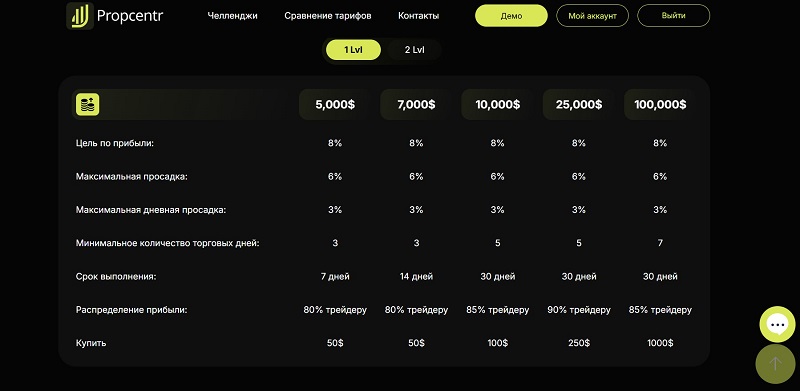Screen dimensions: 800x391
Task: Click the coins stack icon in table header
Action: 88,104
